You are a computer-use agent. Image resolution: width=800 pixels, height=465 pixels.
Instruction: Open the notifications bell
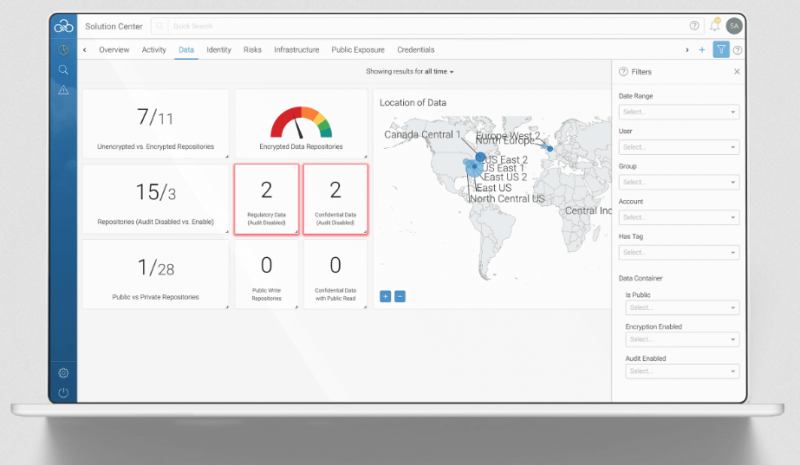point(714,25)
